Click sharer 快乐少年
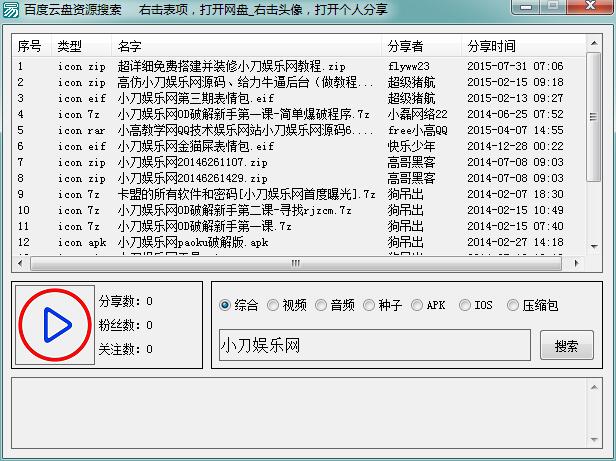The image size is (616, 461). coord(411,146)
